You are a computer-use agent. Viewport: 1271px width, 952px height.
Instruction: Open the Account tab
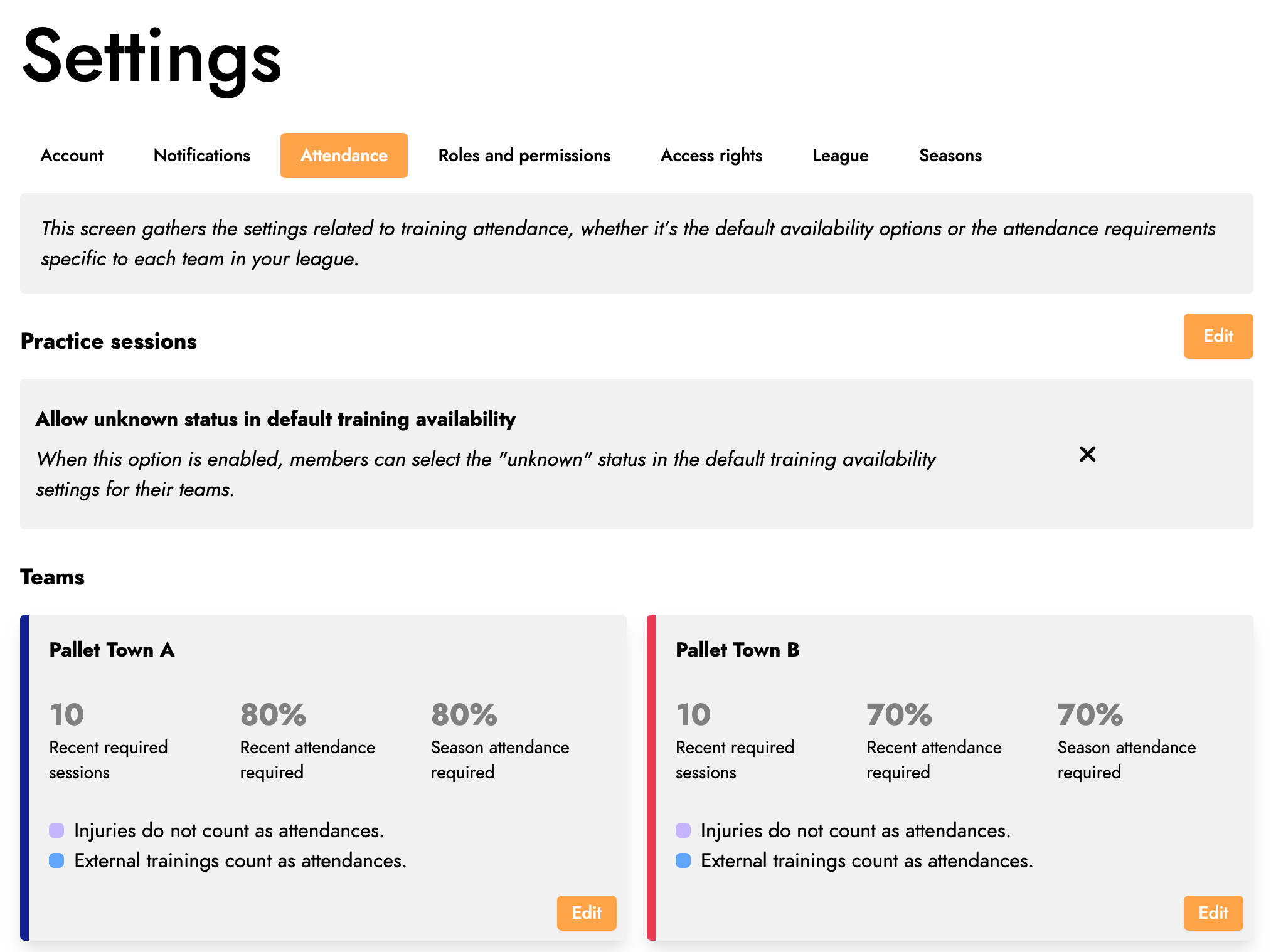(72, 156)
